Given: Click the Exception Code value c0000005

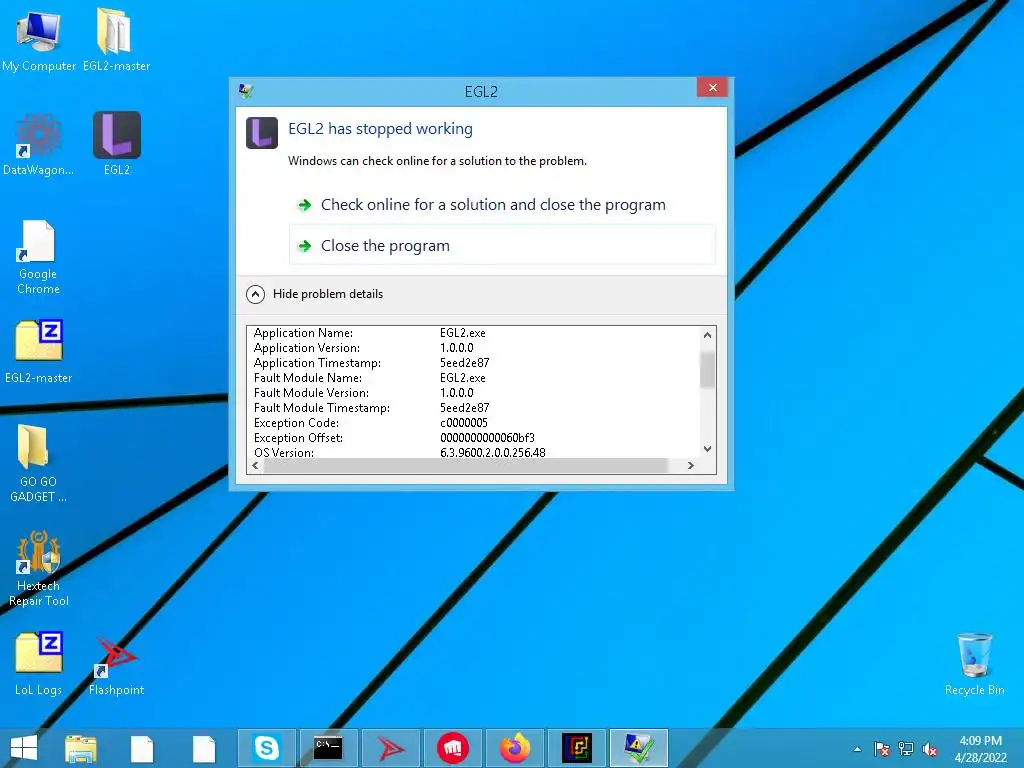Looking at the screenshot, I should coord(464,423).
